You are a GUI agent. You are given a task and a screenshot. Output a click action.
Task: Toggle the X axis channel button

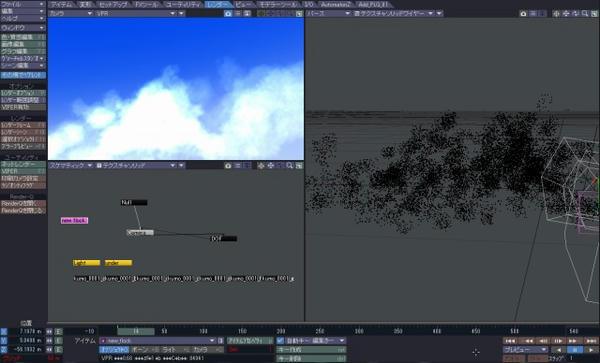tap(4, 331)
